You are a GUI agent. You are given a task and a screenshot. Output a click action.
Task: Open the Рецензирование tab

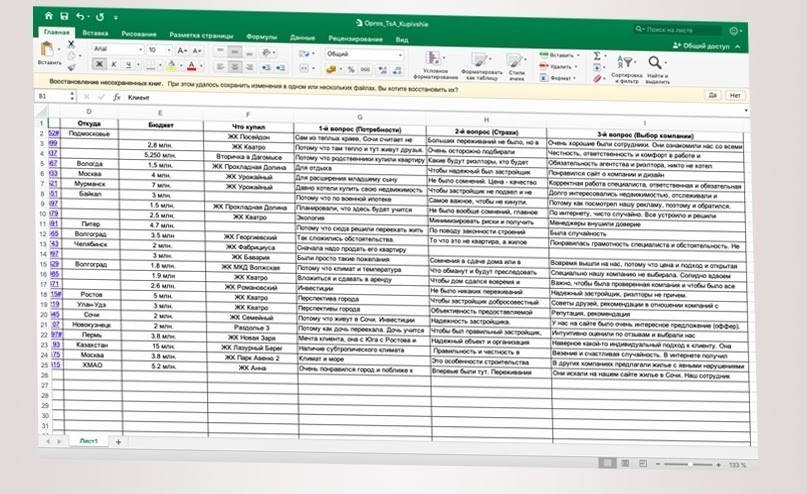click(x=355, y=39)
